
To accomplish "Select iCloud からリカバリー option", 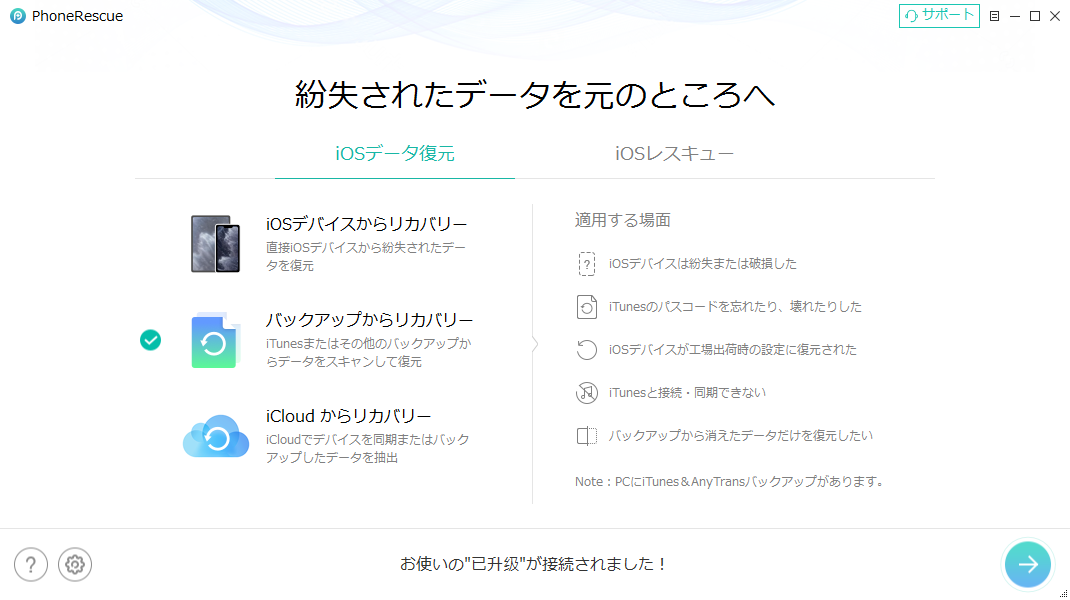I will tap(348, 416).
